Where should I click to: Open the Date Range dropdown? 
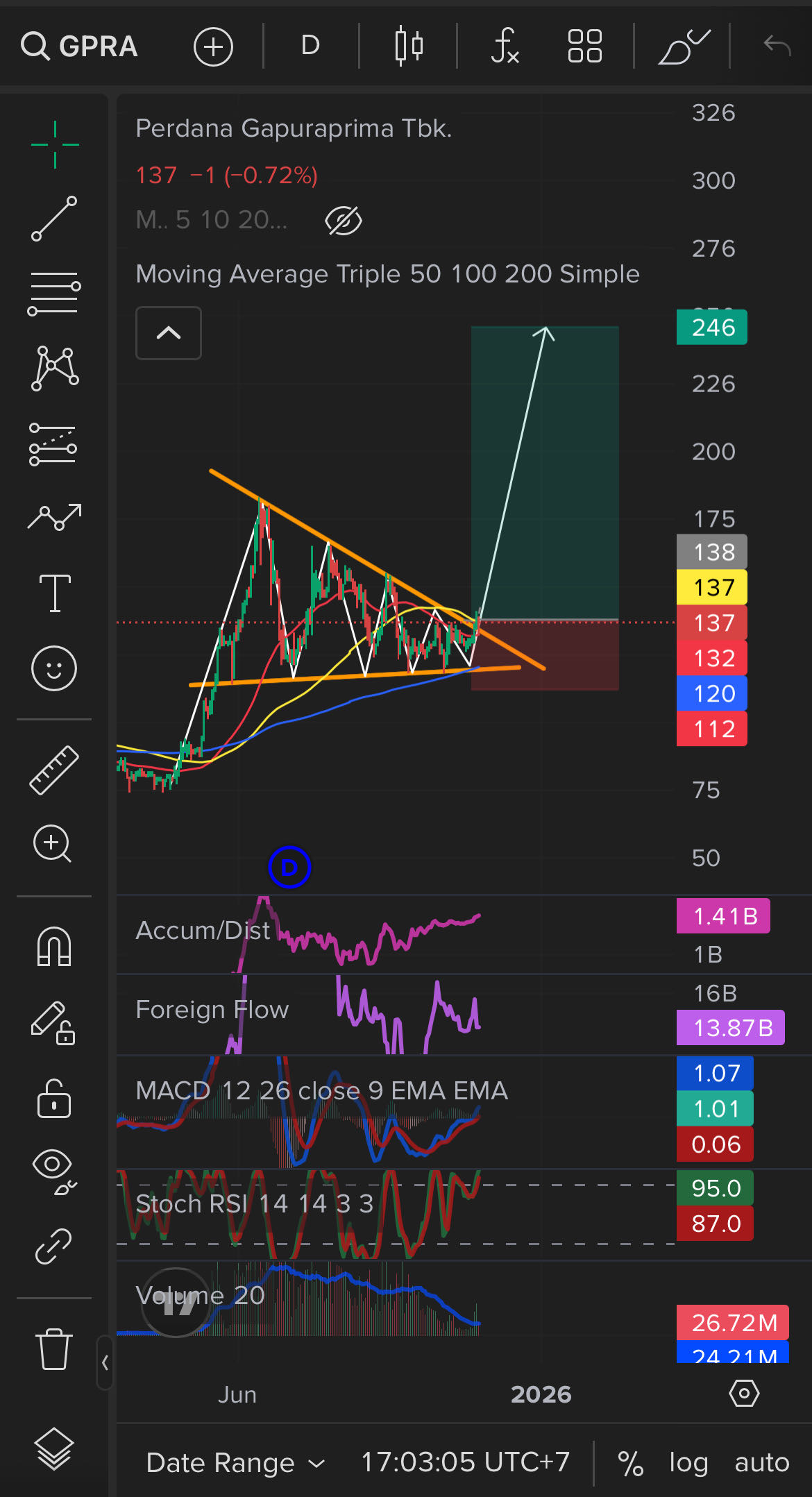pos(235,1462)
